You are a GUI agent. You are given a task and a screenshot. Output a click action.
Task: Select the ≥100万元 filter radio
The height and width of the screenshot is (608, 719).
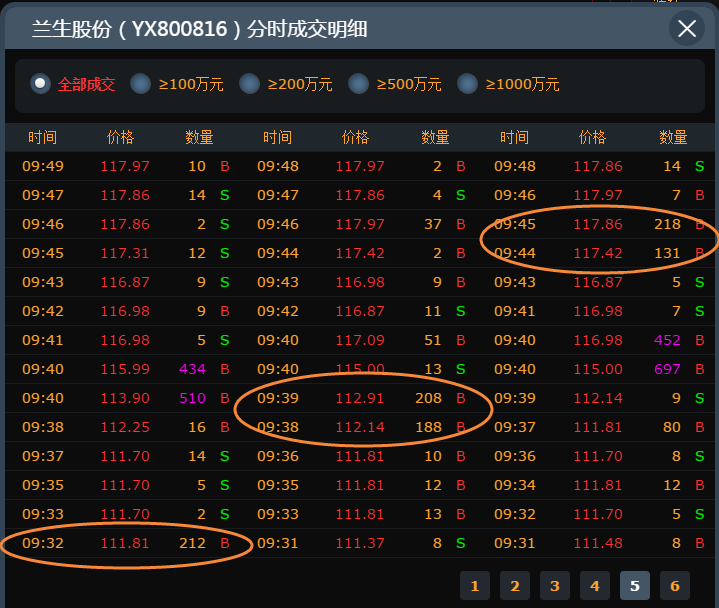click(x=140, y=84)
